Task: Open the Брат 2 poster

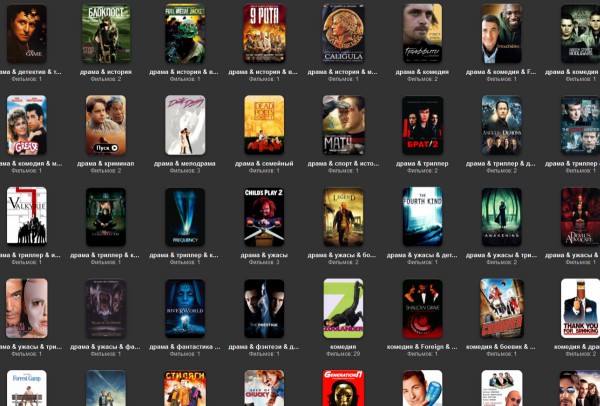Action: [x=423, y=125]
